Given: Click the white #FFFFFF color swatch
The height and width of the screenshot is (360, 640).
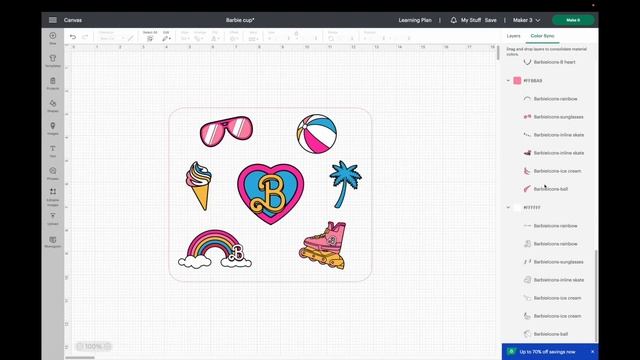Looking at the screenshot, I should [517, 207].
